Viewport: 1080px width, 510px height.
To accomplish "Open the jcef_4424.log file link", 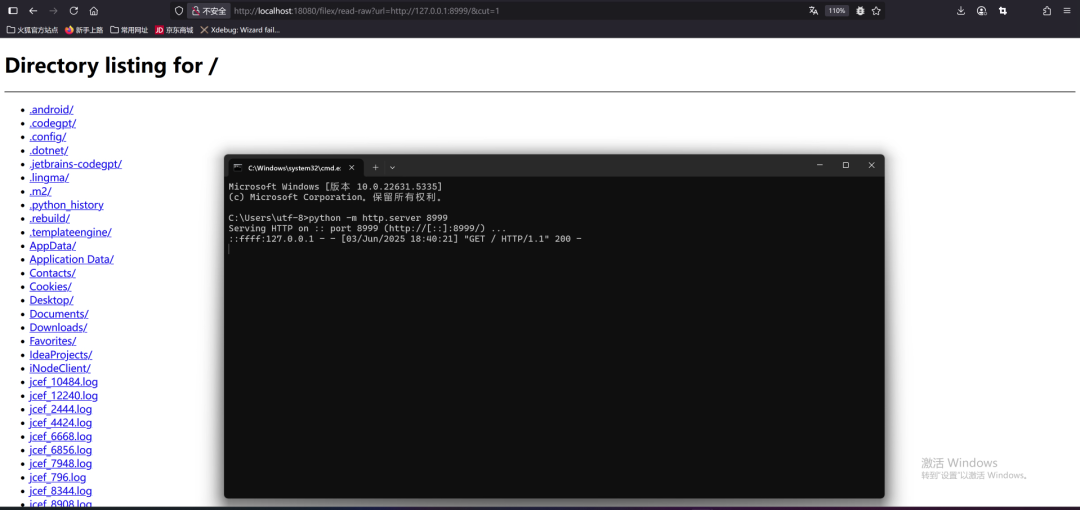I will [61, 422].
